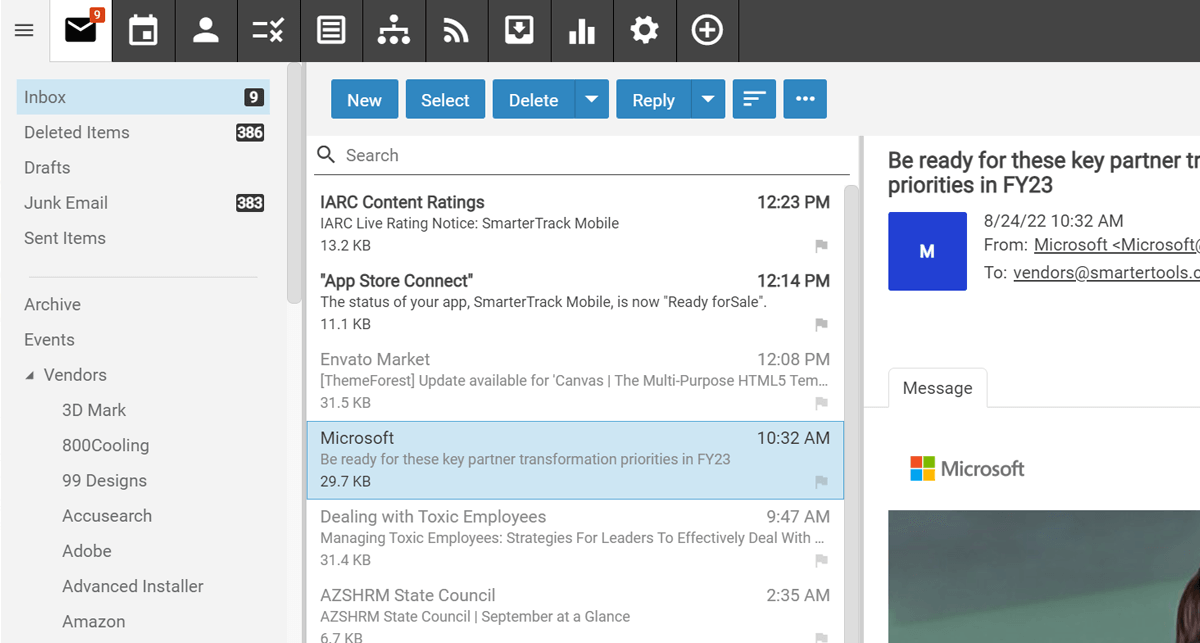Toggle flag on IARC Content Ratings email
Viewport: 1200px width, 643px height.
[x=821, y=246]
